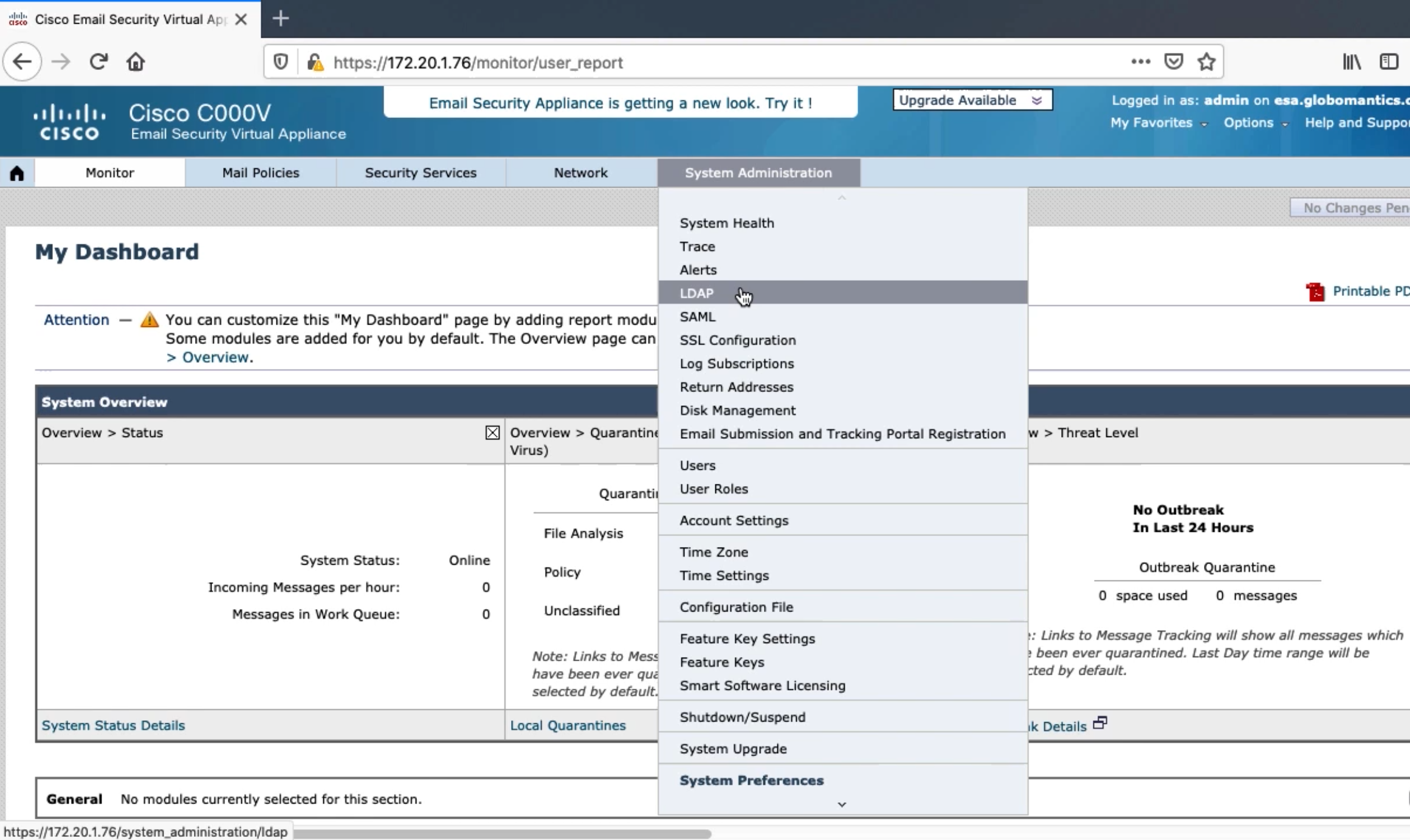Click the Cisco logo
The image size is (1410, 840).
69,122
